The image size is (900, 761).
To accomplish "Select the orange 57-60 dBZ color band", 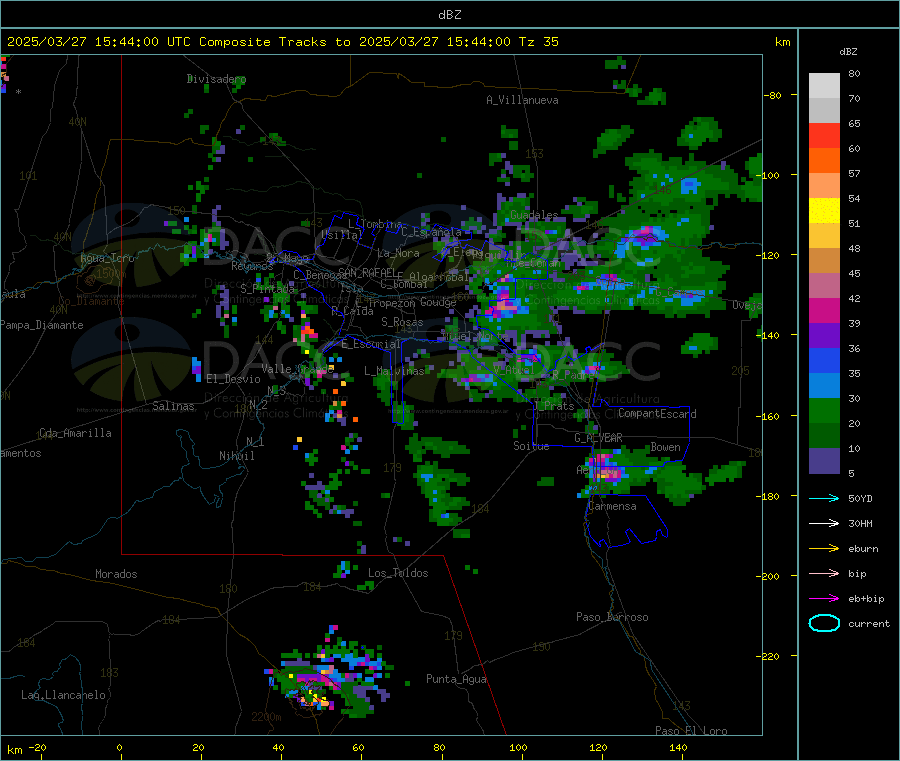I will [x=824, y=161].
